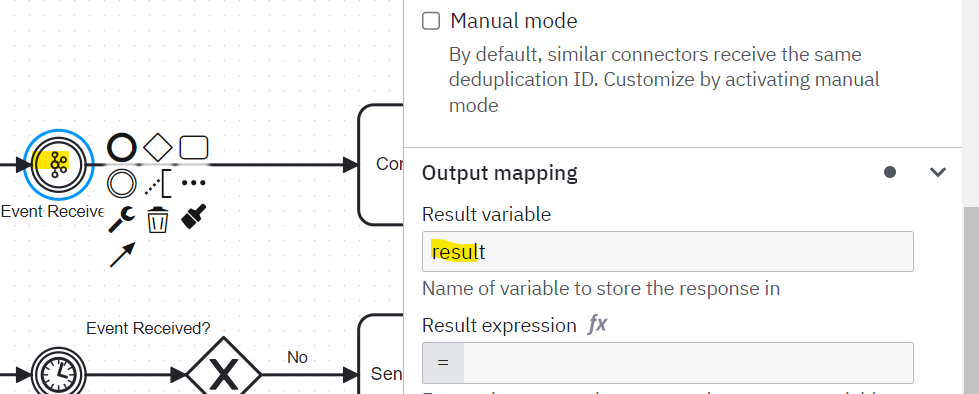
Task: Append intermediate event from context pad
Action: point(121,184)
